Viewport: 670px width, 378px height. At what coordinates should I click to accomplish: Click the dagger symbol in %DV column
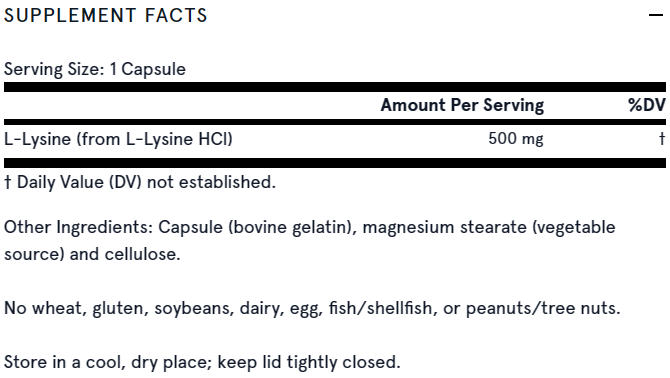point(662,138)
